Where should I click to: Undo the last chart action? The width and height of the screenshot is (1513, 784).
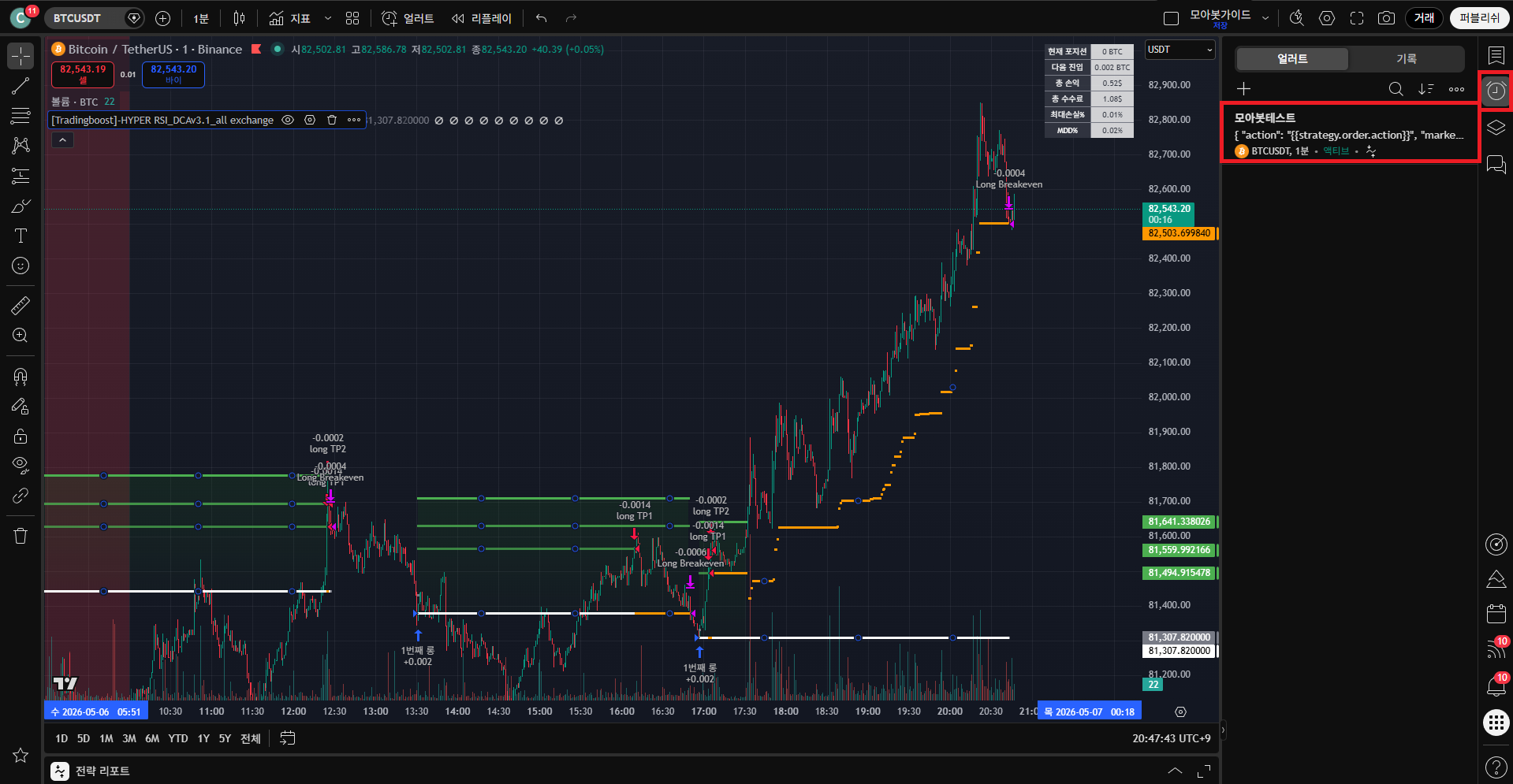(x=541, y=18)
